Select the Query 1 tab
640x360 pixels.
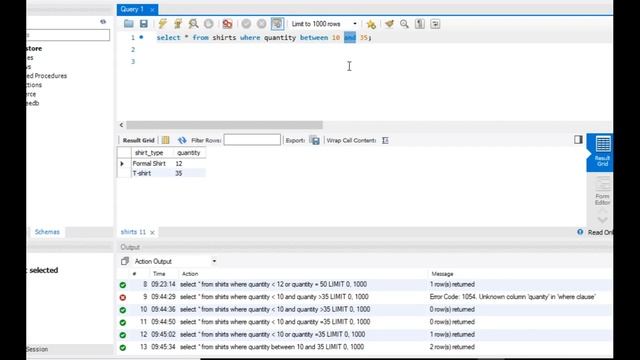[x=132, y=9]
